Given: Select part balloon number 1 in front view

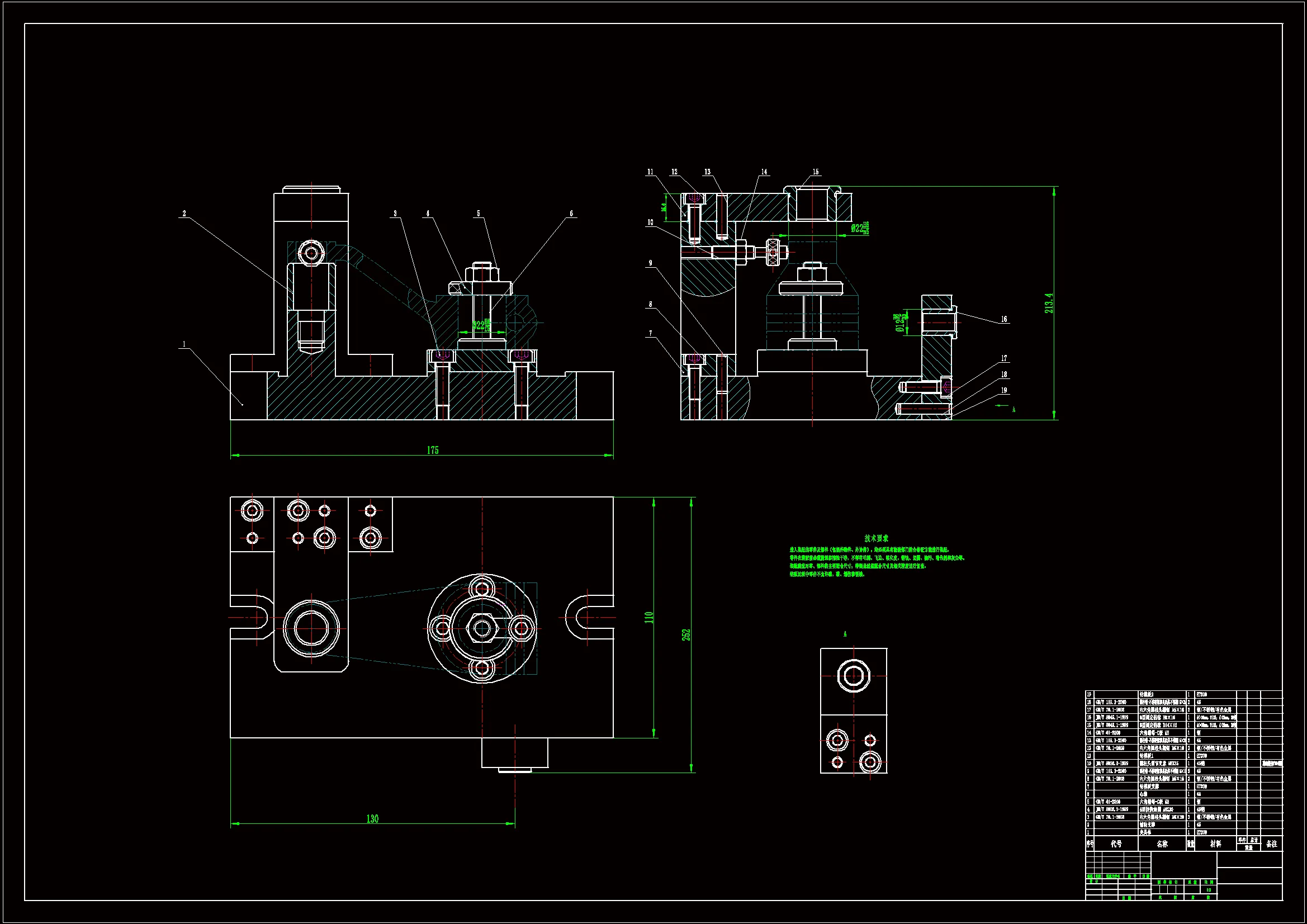Looking at the screenshot, I should click(x=184, y=344).
